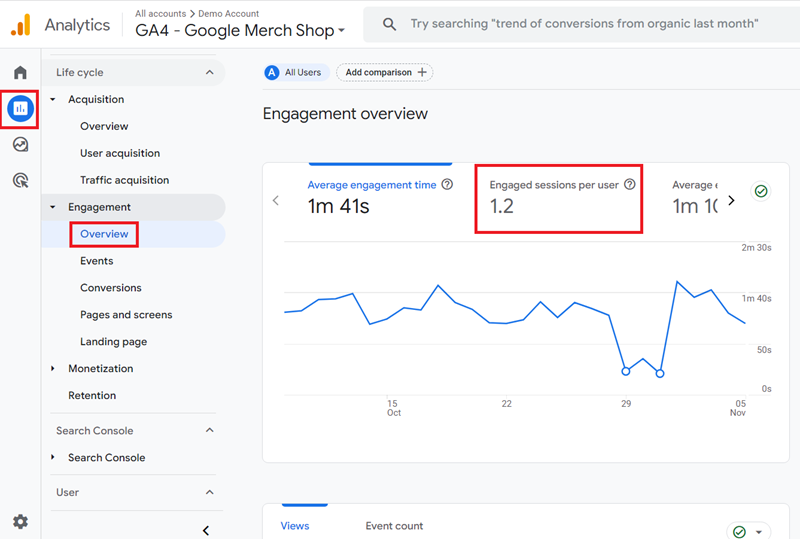Select the Engaged sessions per user metric
This screenshot has width=800, height=539.
559,199
